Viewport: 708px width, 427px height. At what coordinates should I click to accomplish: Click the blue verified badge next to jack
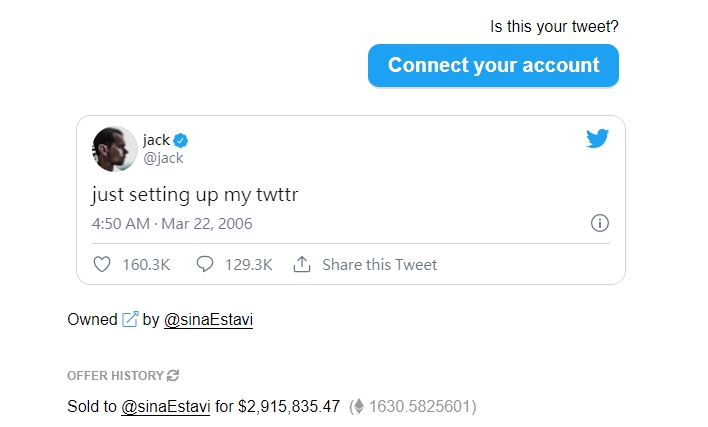(181, 141)
